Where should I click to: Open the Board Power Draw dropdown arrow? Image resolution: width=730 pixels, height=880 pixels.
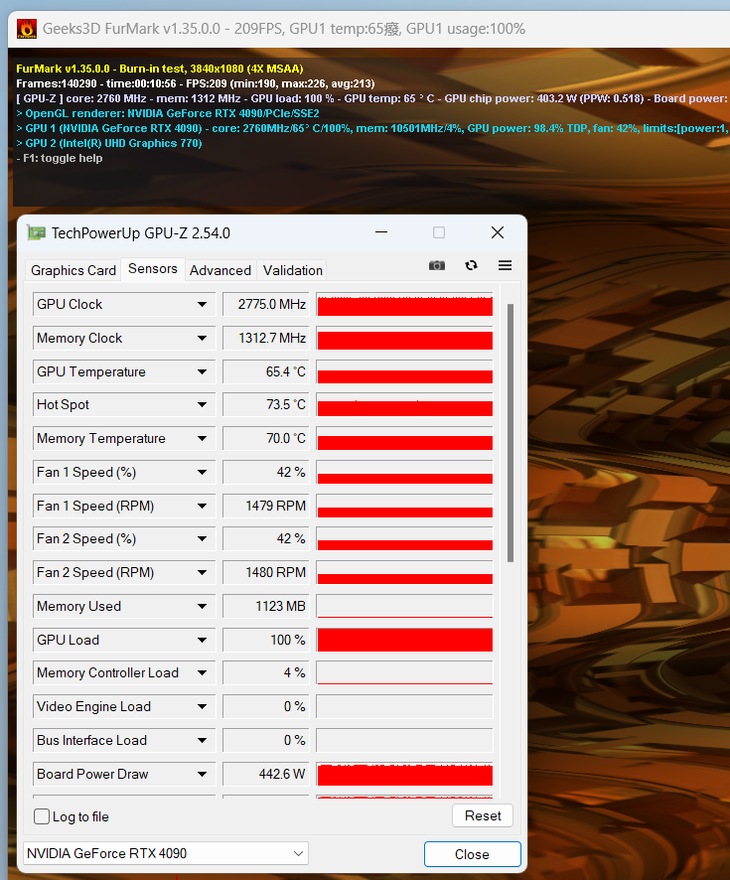point(203,774)
